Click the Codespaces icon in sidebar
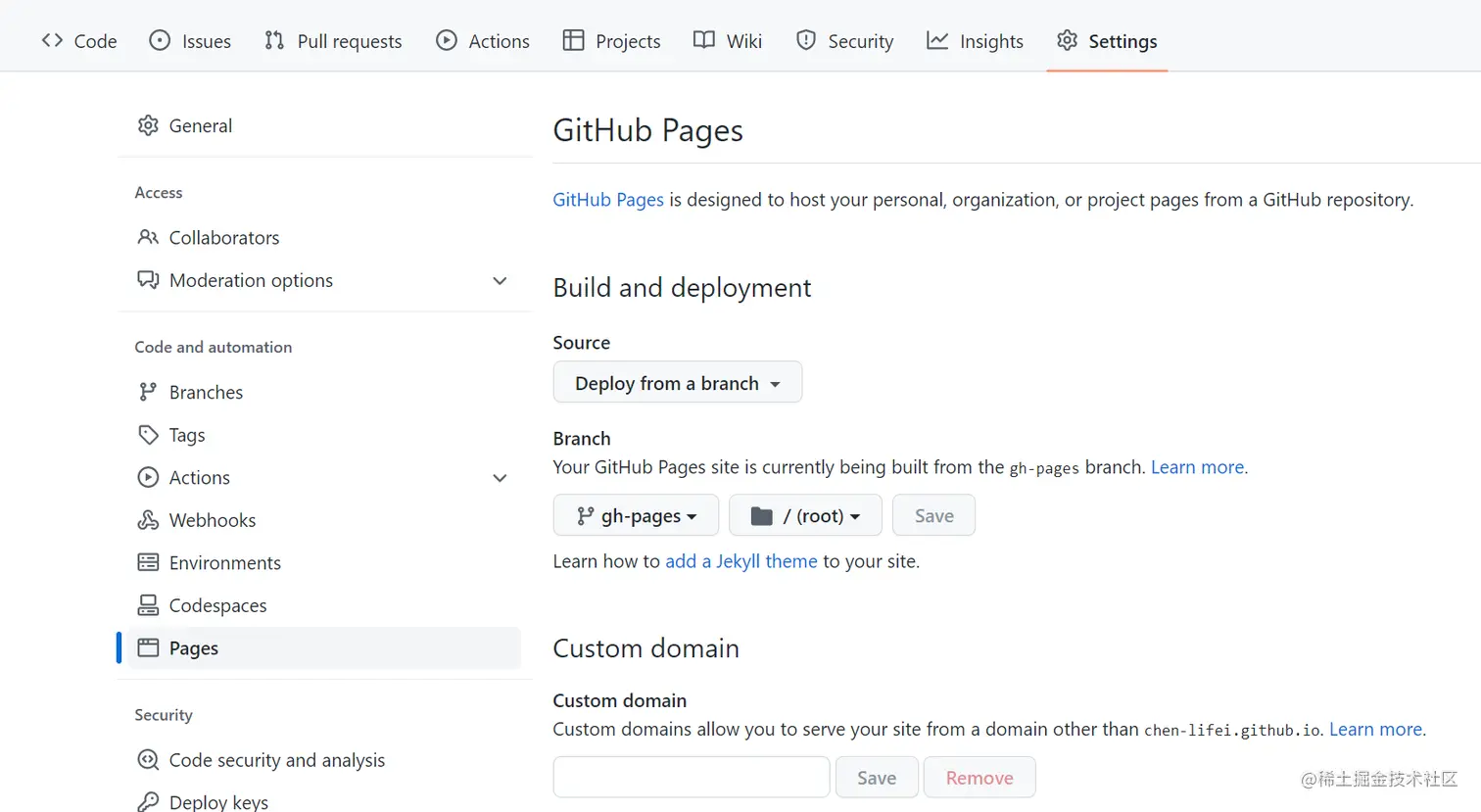Viewport: 1481px width, 812px height. (148, 605)
